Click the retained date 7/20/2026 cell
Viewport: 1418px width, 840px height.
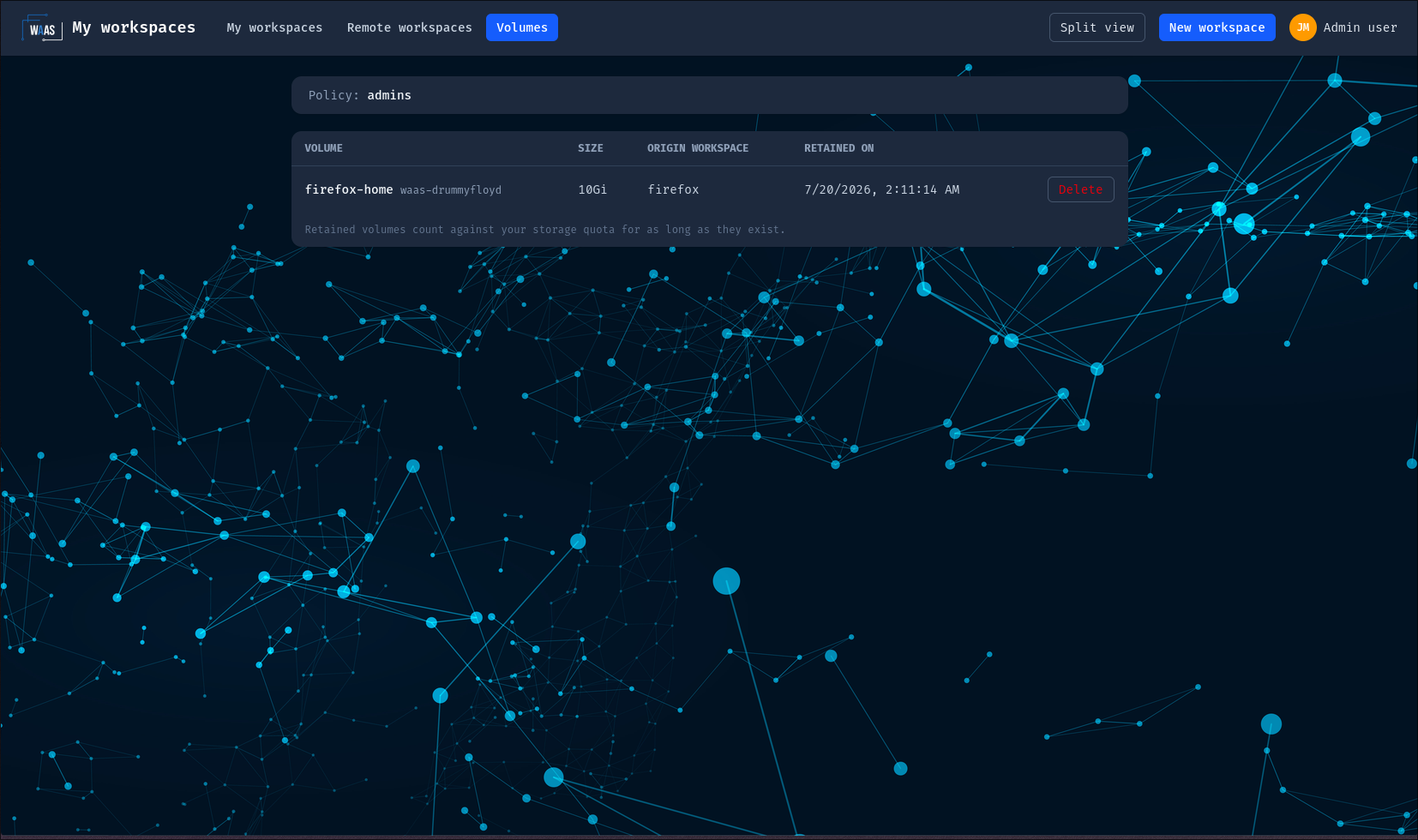[x=881, y=189]
